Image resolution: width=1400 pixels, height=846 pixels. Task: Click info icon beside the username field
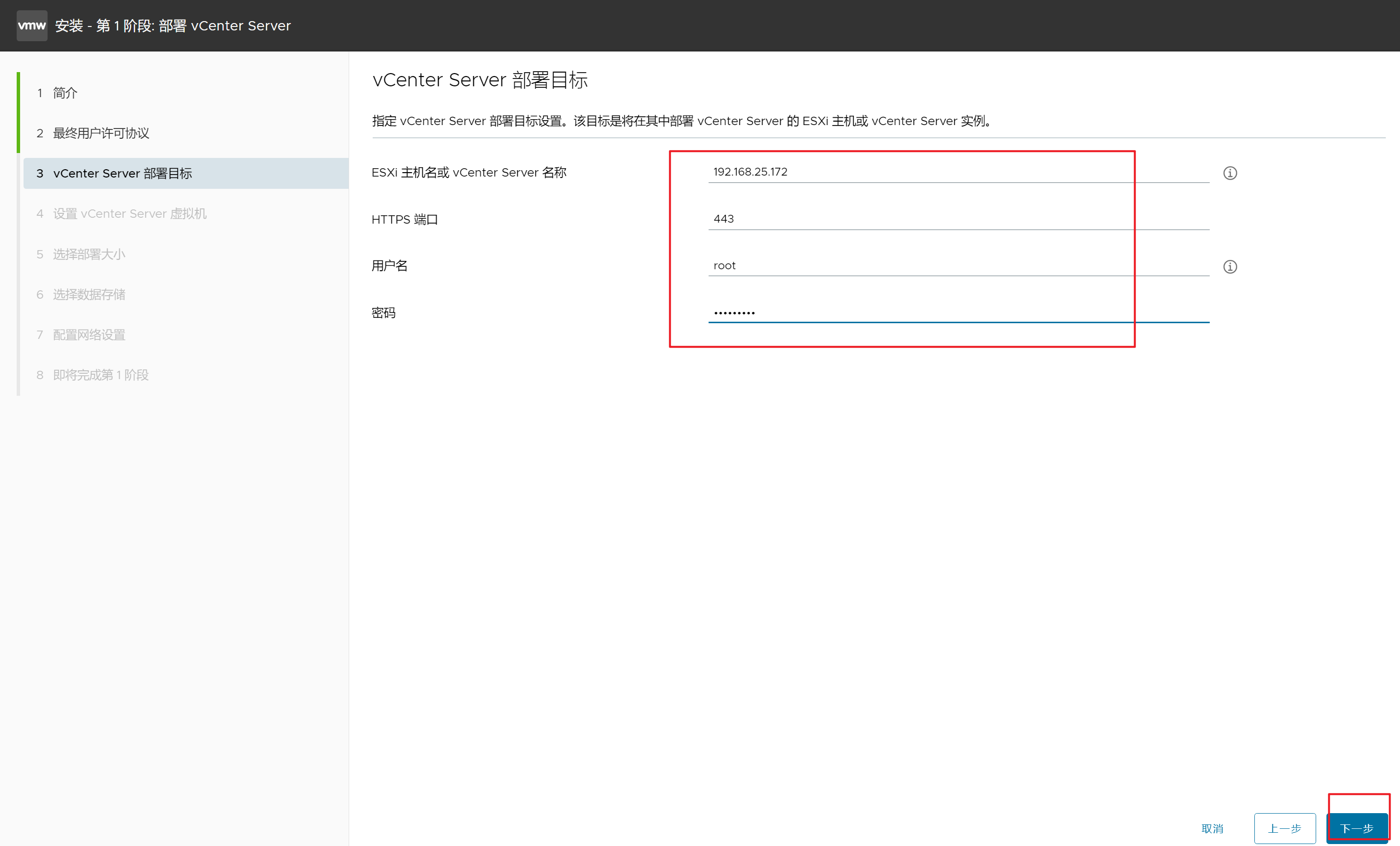(1229, 266)
